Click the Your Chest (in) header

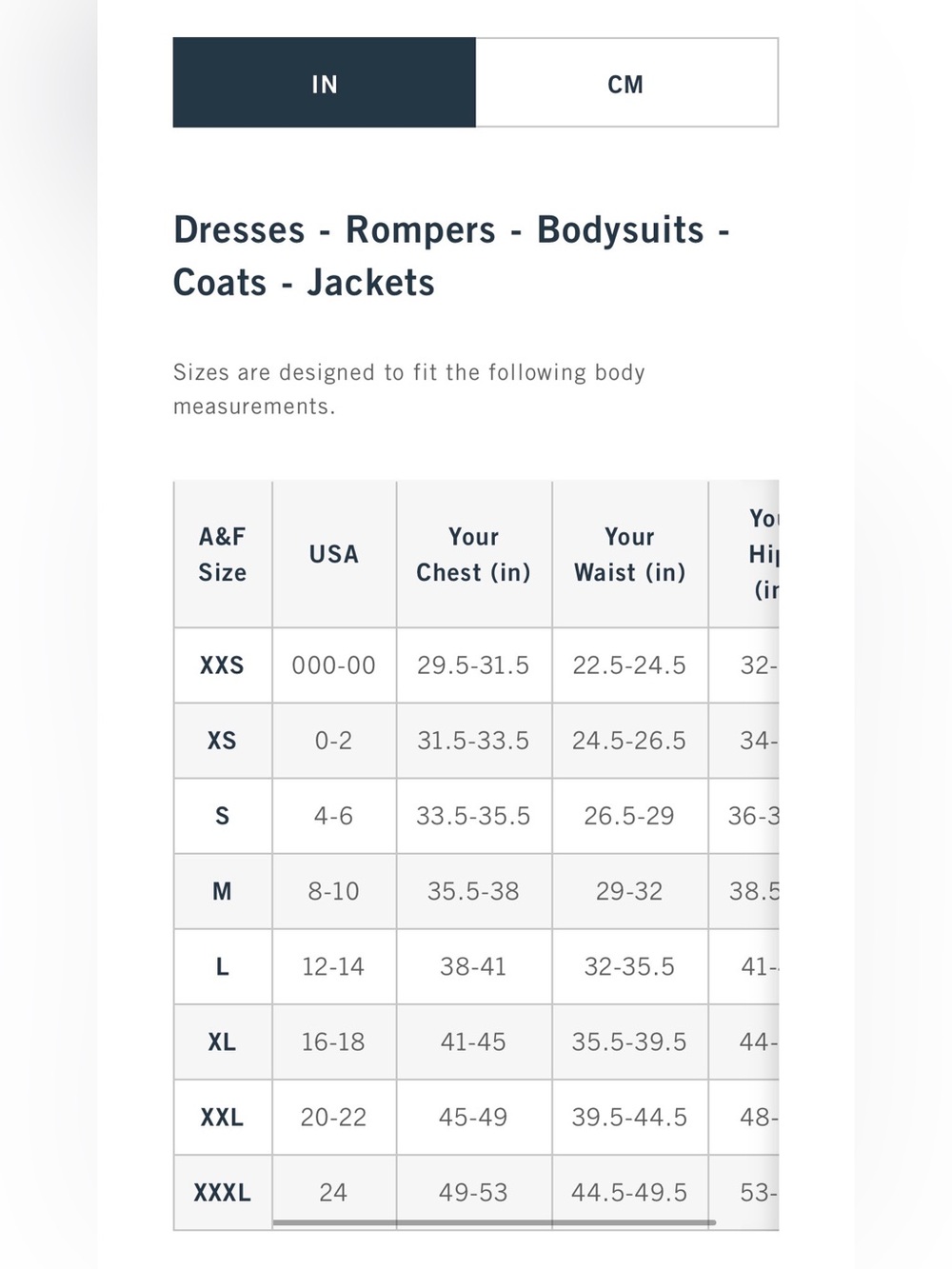click(473, 554)
